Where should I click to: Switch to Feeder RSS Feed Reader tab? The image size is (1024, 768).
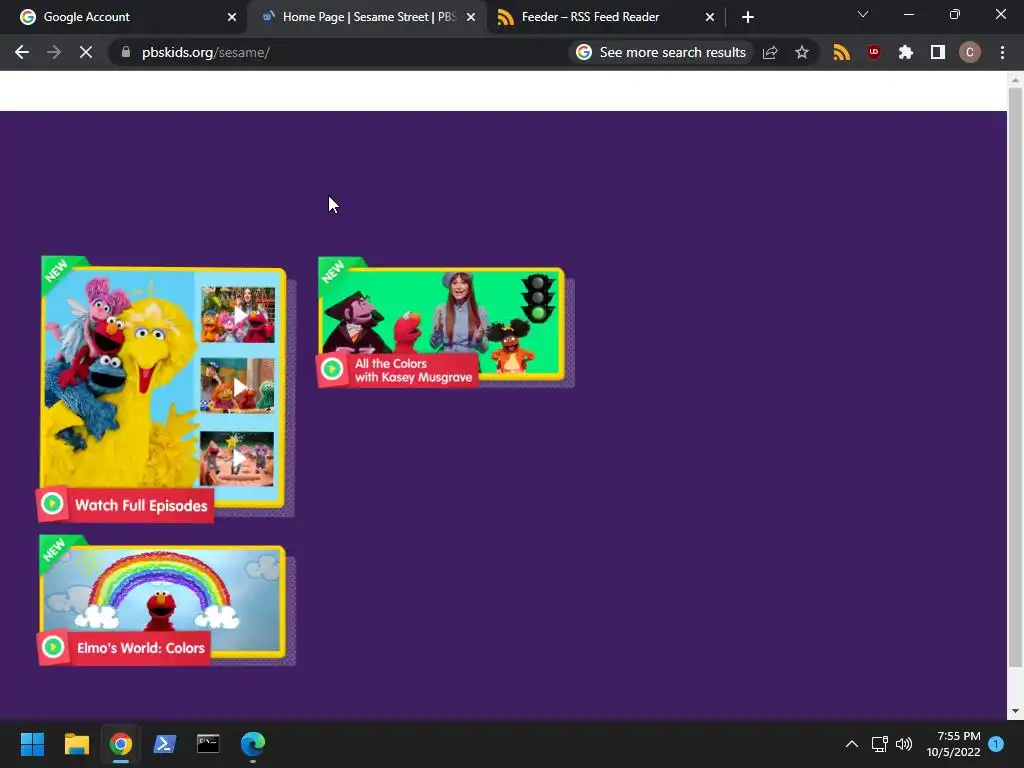point(606,17)
